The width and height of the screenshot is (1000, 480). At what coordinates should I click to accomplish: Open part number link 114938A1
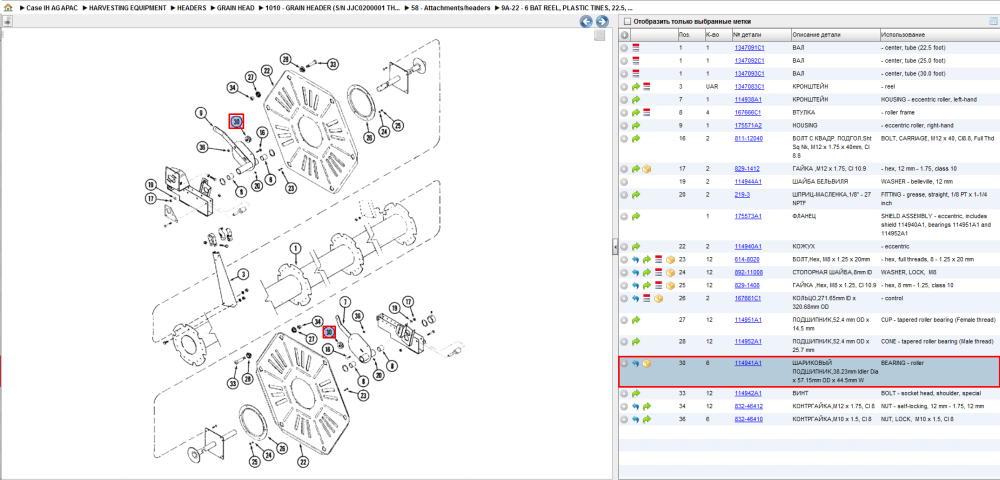tap(748, 100)
